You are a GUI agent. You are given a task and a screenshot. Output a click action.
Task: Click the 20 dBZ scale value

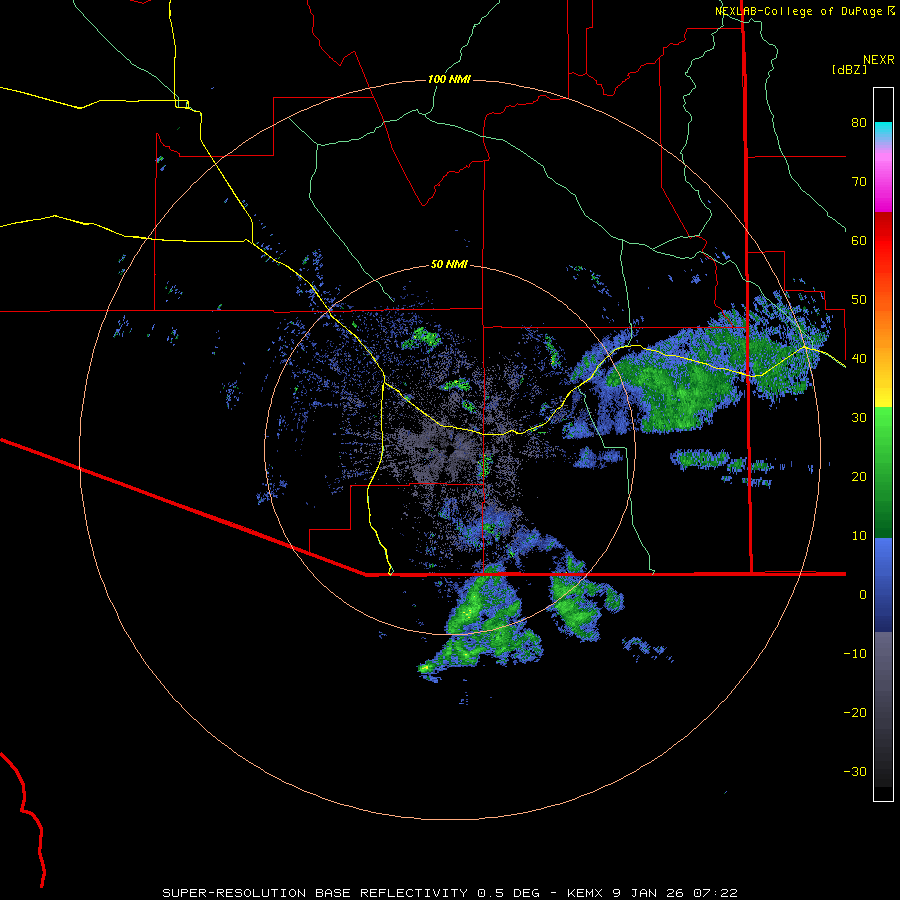(x=859, y=476)
